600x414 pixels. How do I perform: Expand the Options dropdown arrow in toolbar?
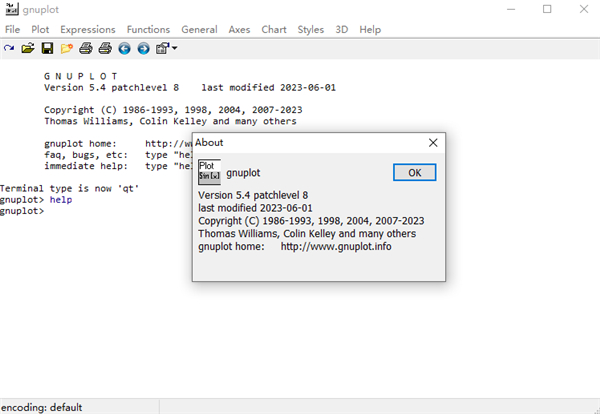(174, 48)
